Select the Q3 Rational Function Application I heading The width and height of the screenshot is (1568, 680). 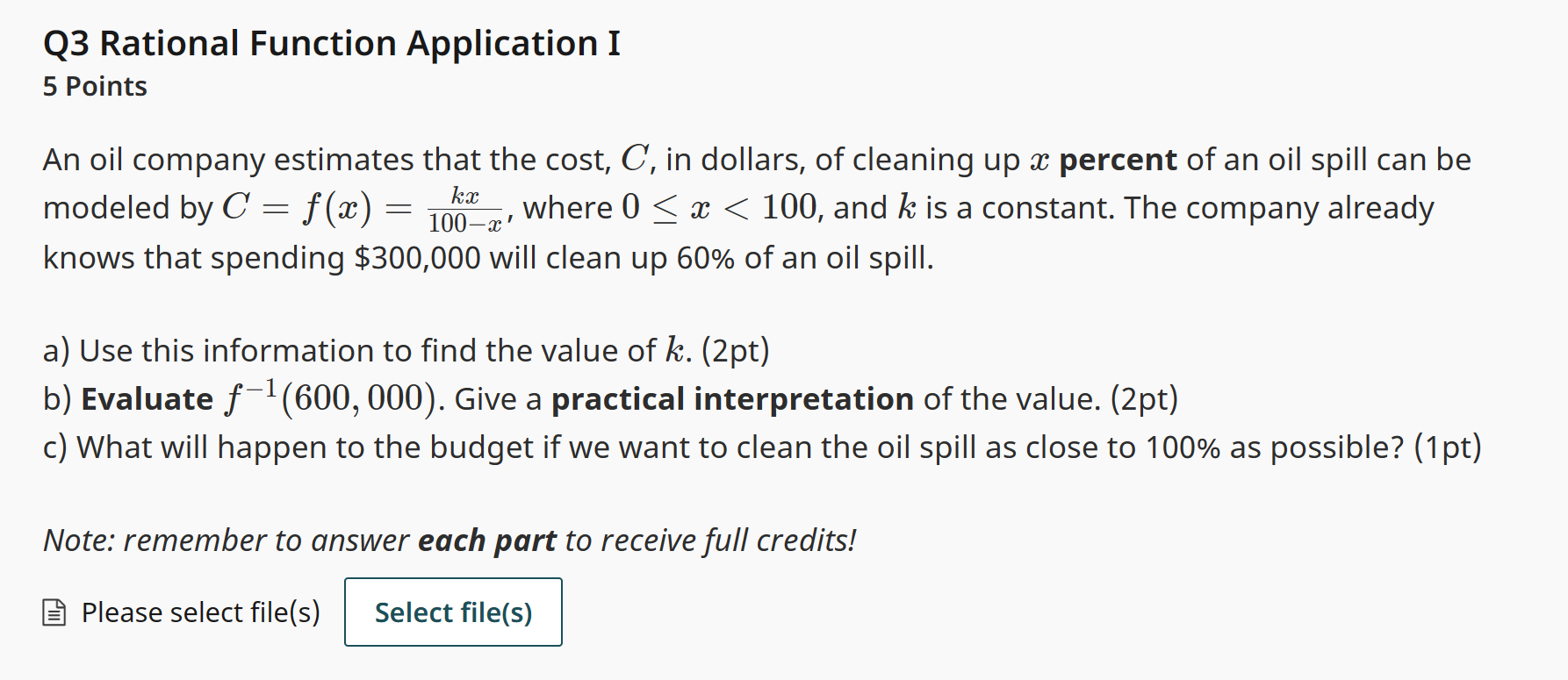click(x=332, y=43)
